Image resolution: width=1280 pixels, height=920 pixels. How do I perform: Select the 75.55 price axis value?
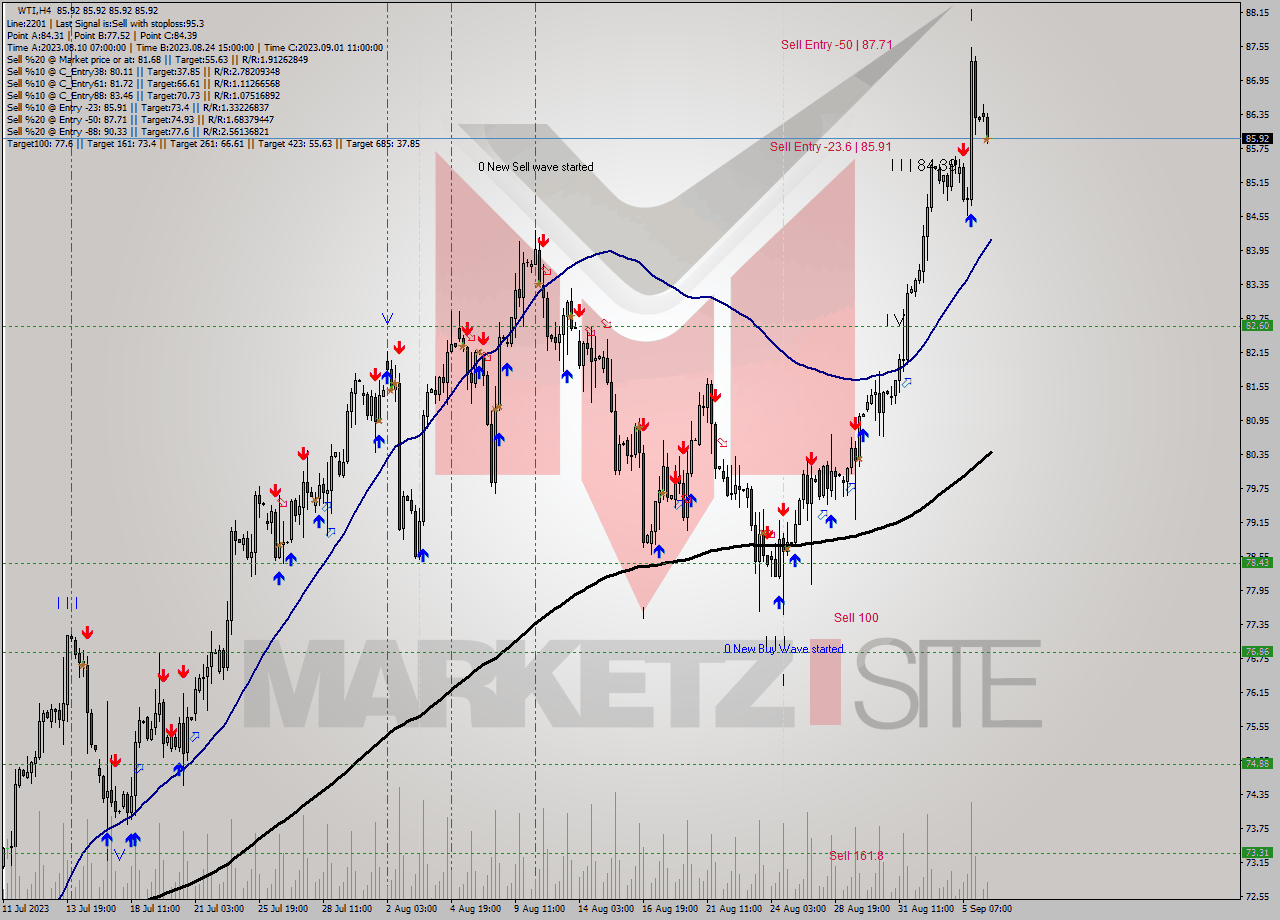[x=1257, y=726]
